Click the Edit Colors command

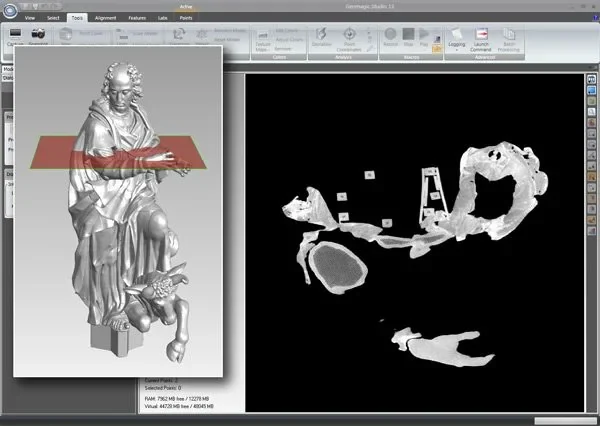(287, 30)
